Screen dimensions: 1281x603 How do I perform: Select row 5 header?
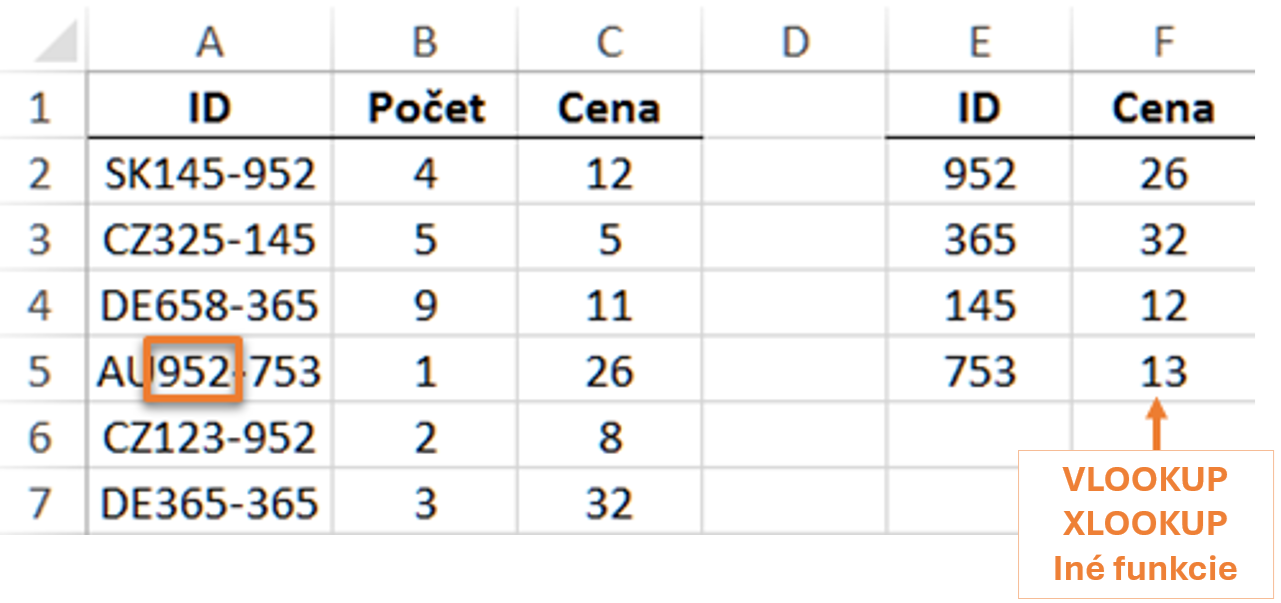40,372
